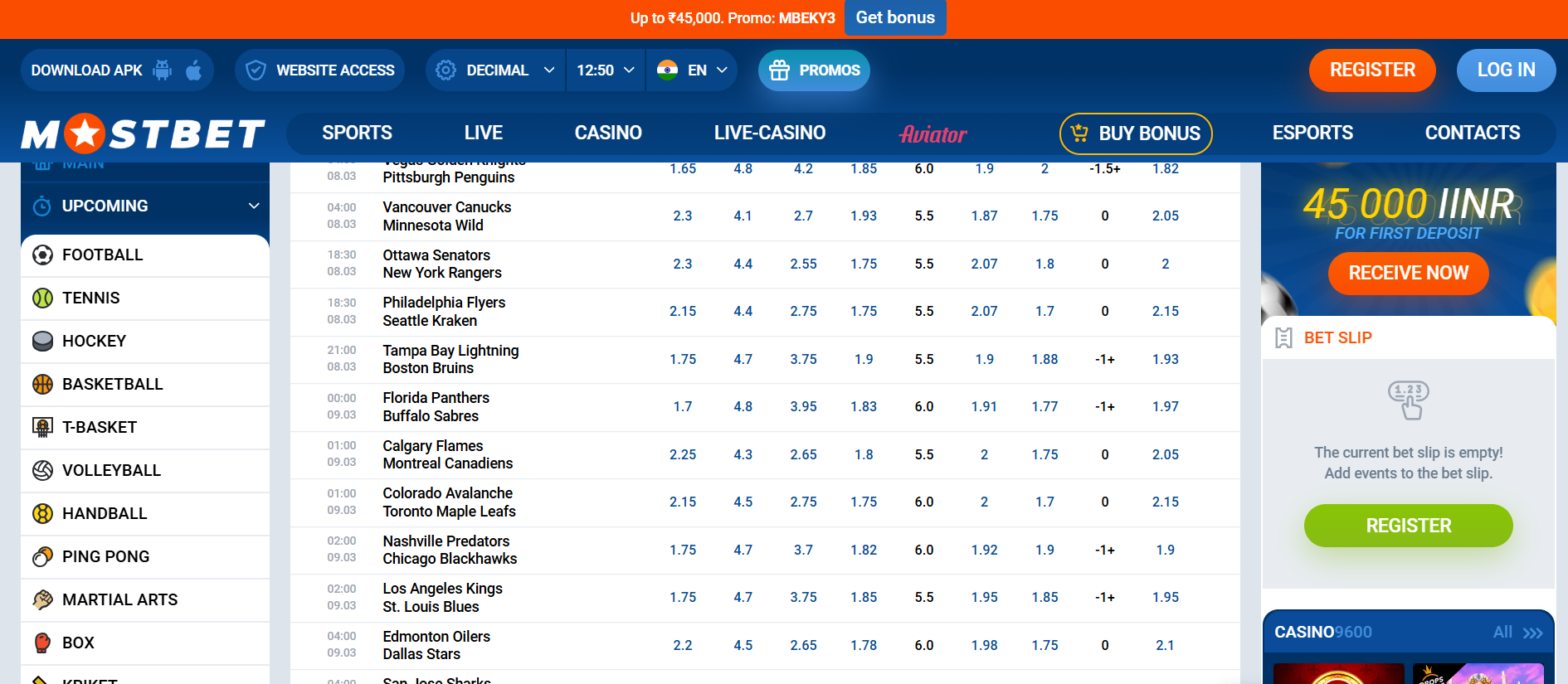Click the Android download icon
This screenshot has height=684, width=1568.
163,70
